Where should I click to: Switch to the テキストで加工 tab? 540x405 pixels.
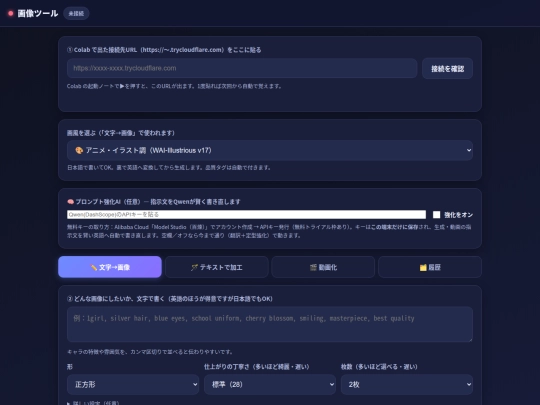[217, 267]
